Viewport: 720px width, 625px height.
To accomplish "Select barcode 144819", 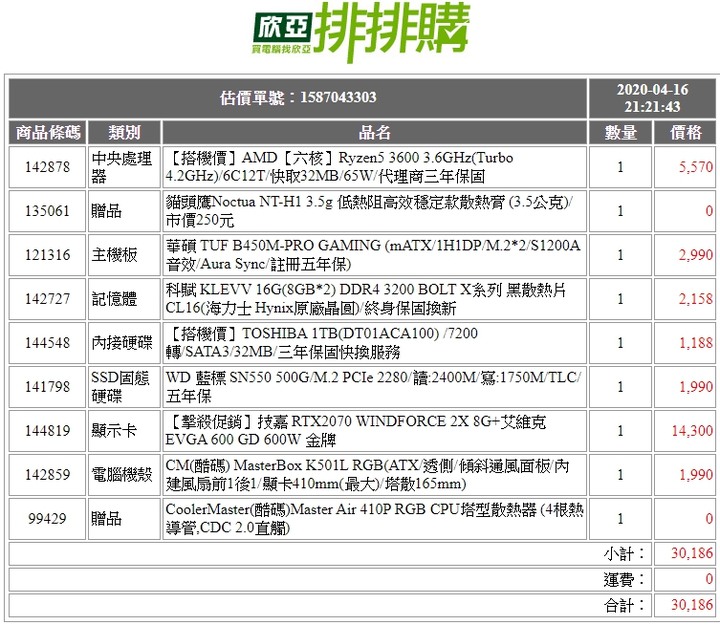I will [x=48, y=431].
